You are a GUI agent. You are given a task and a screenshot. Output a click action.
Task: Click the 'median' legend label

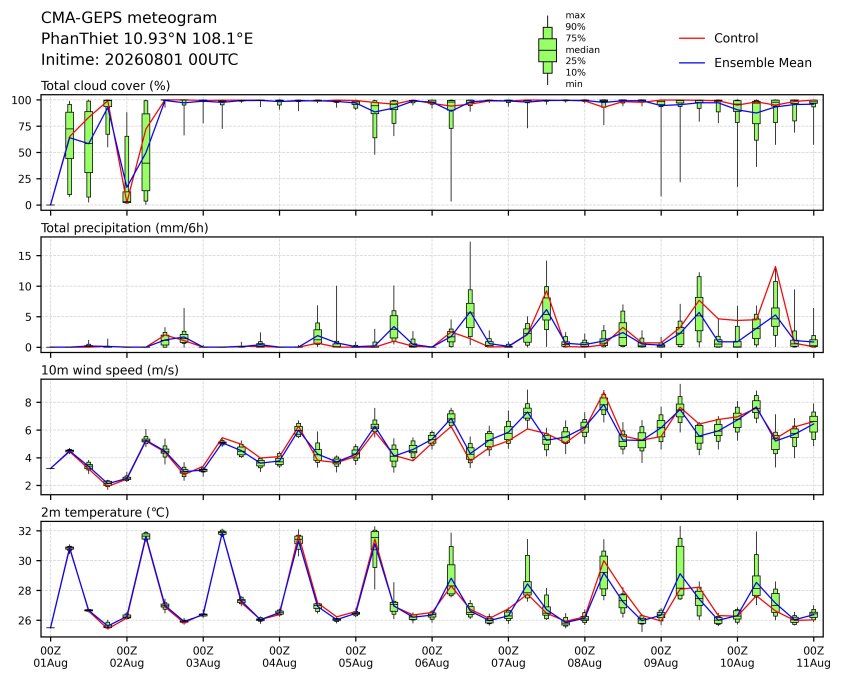[582, 50]
